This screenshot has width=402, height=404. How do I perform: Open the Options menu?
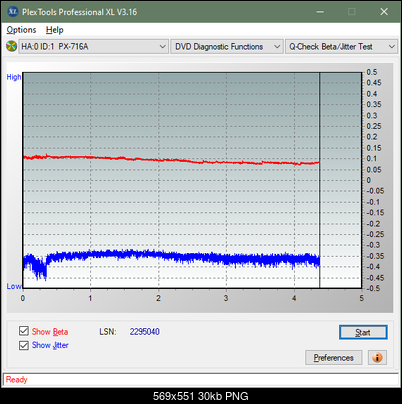pos(21,30)
